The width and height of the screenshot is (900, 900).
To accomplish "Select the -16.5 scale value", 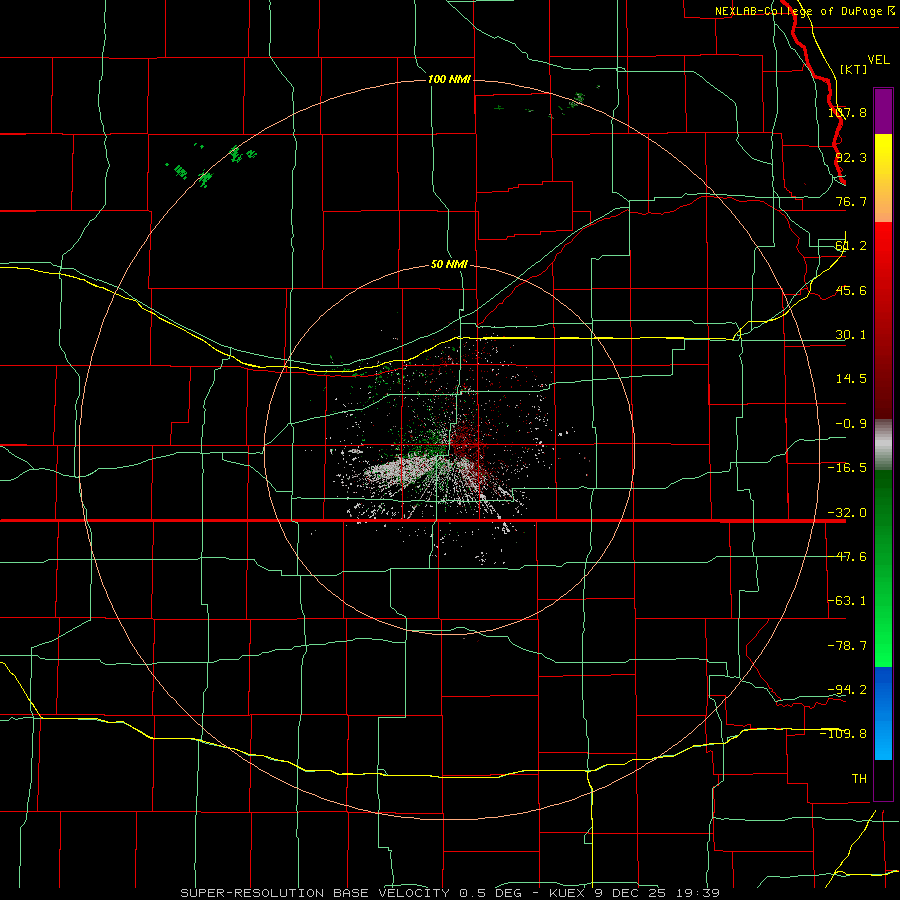I will click(847, 468).
